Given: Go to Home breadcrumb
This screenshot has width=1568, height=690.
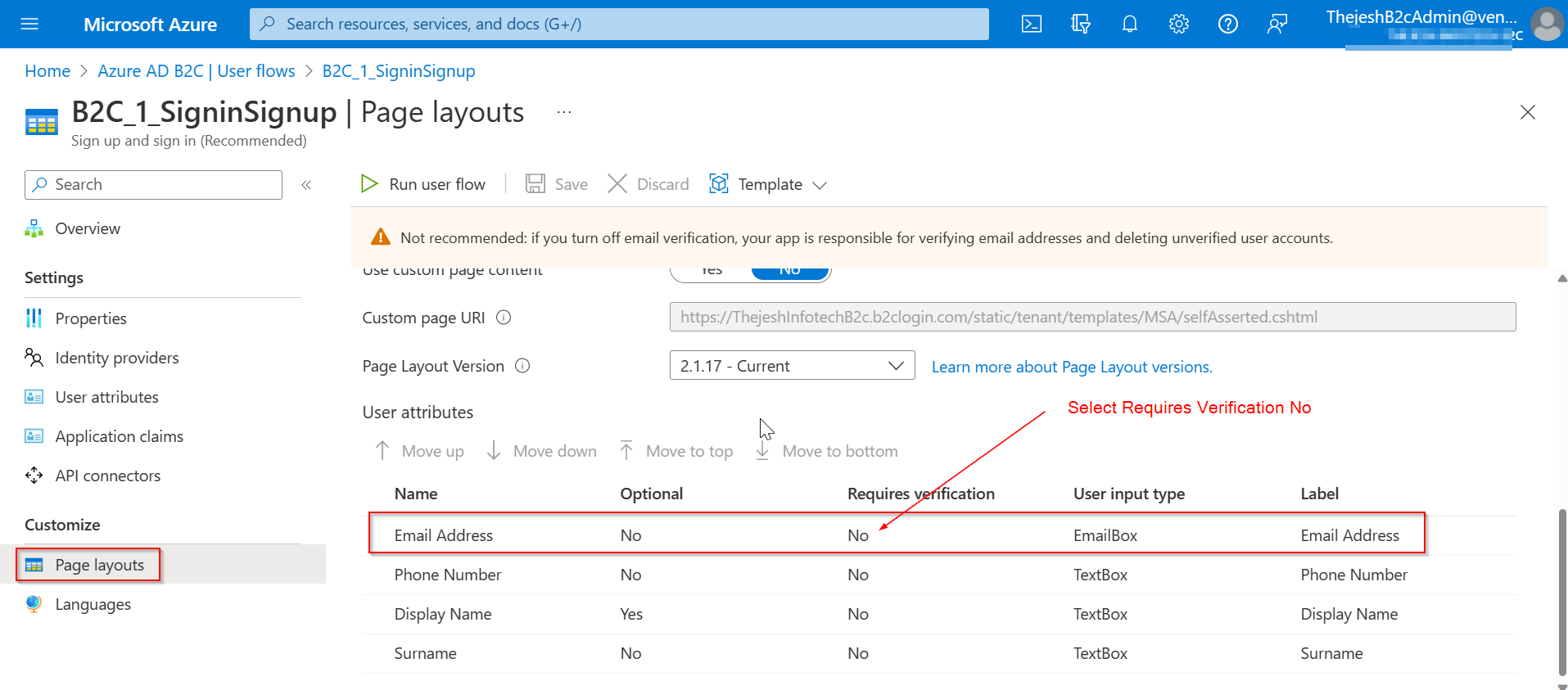Looking at the screenshot, I should [47, 71].
